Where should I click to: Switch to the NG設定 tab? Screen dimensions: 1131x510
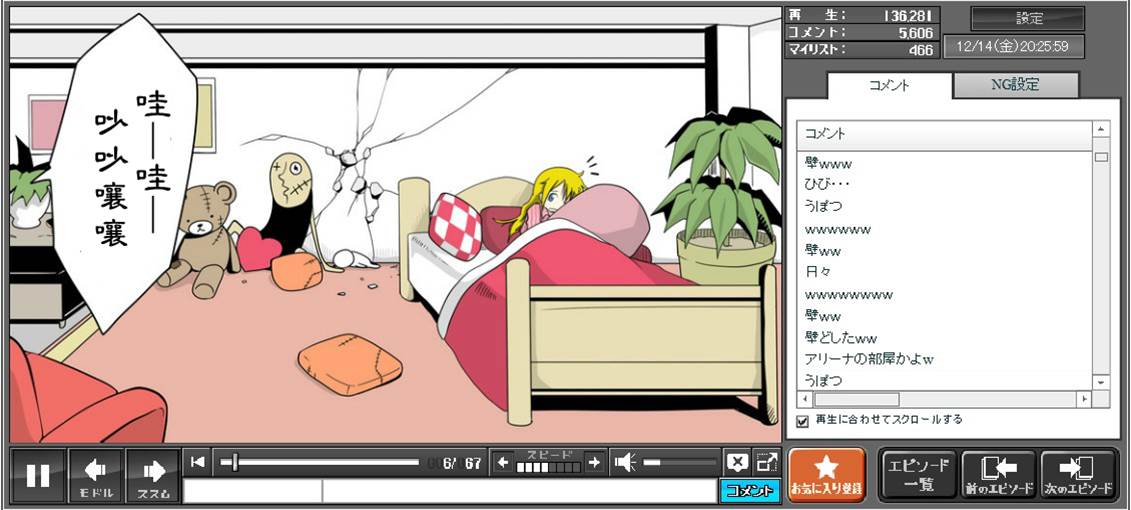(x=1014, y=85)
